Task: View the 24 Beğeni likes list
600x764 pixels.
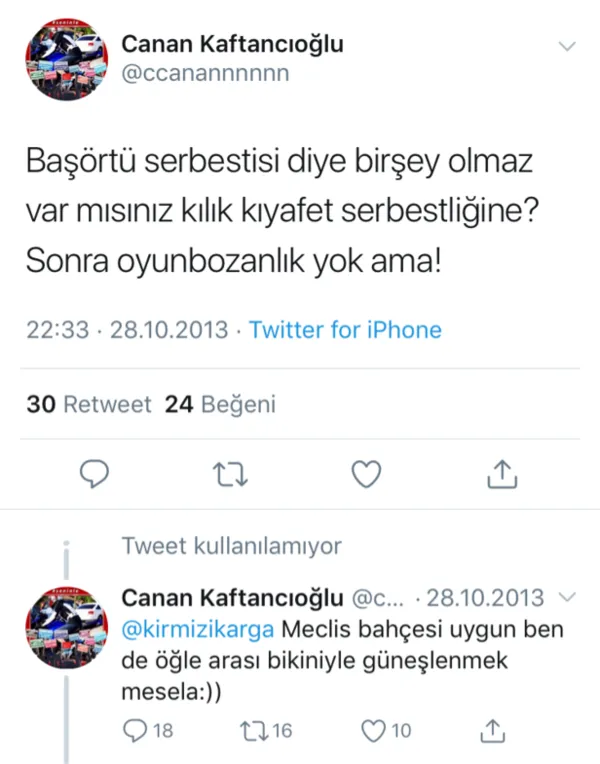Action: [220, 405]
